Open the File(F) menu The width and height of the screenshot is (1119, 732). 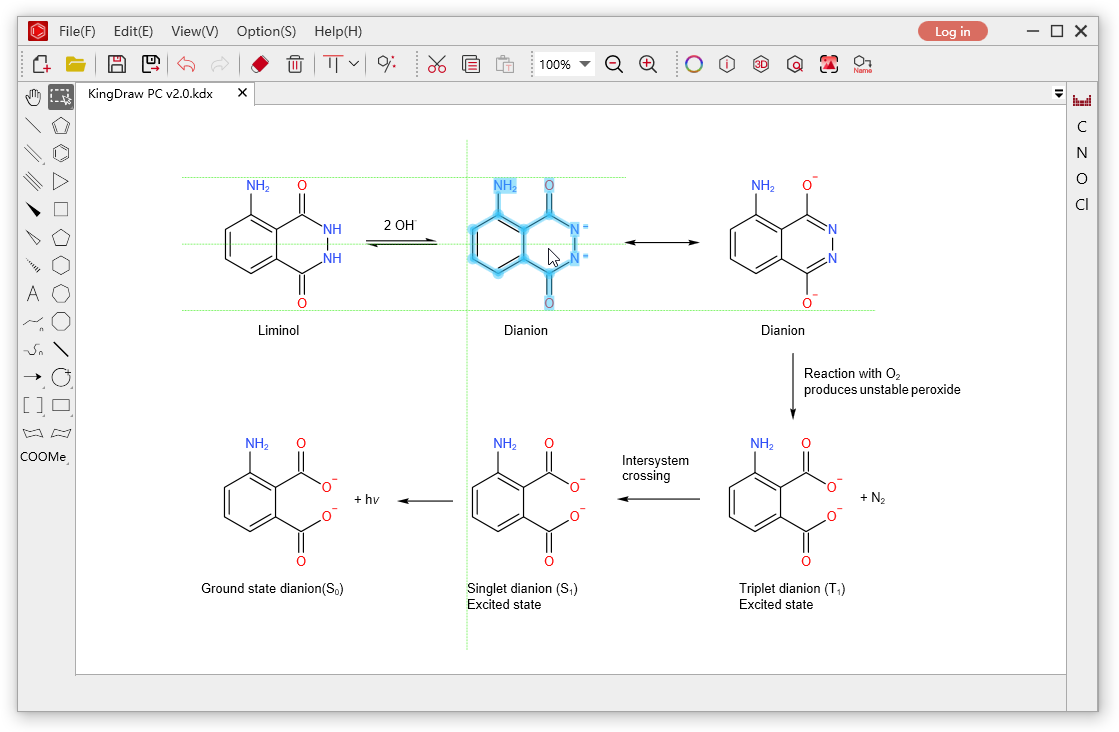click(77, 31)
